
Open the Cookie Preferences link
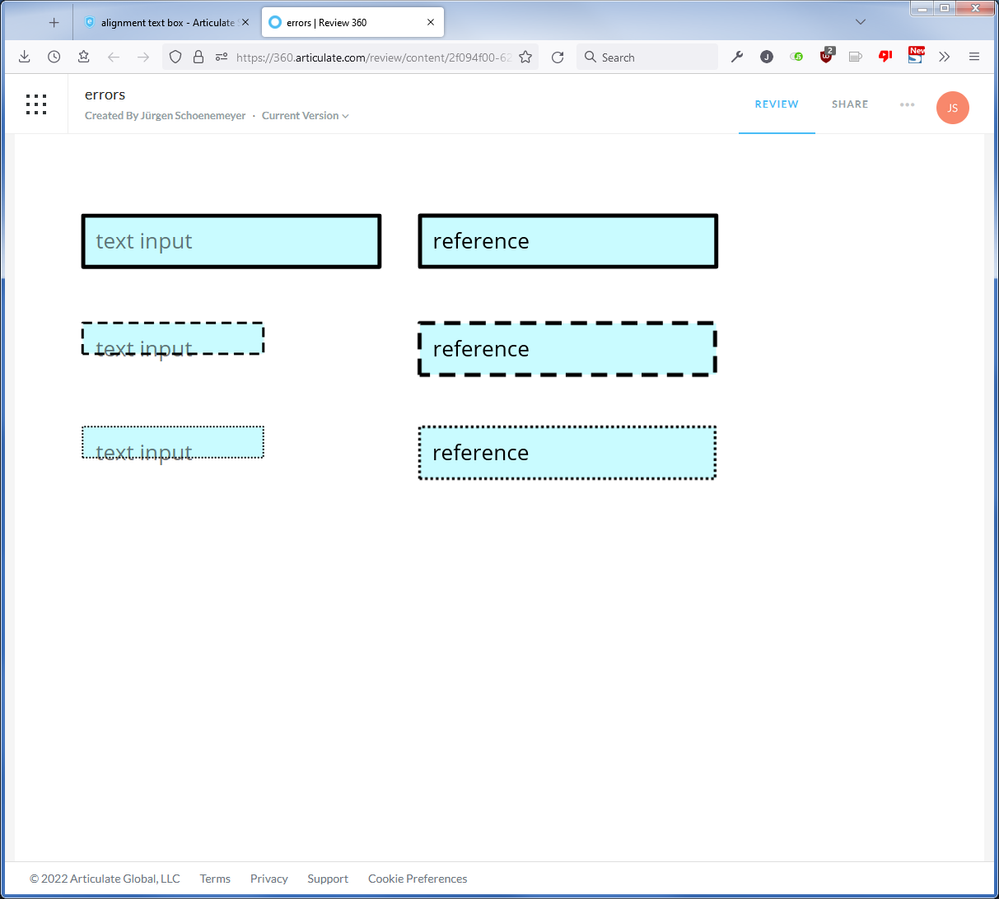point(417,879)
